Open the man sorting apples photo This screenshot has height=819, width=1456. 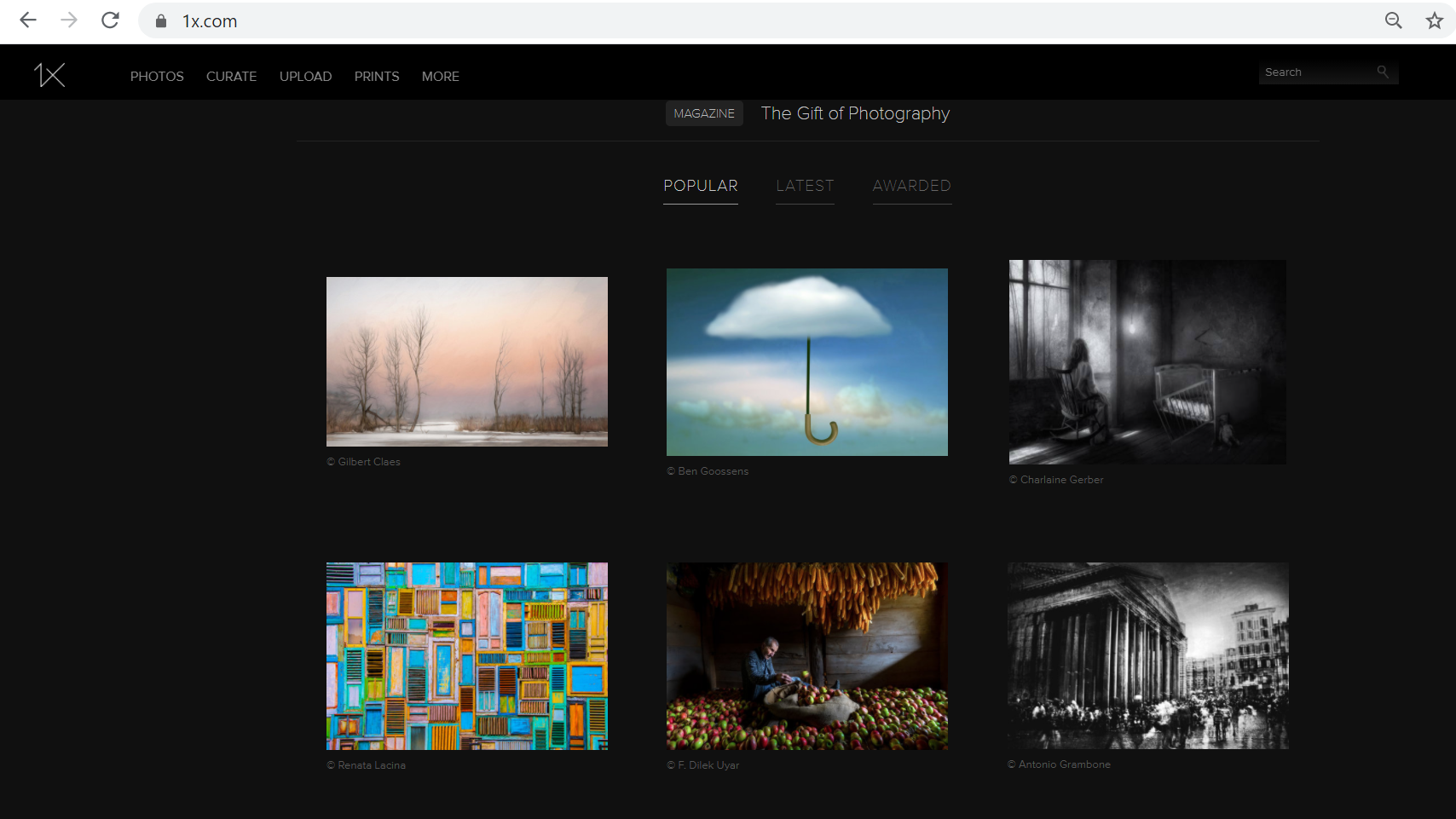(x=807, y=656)
